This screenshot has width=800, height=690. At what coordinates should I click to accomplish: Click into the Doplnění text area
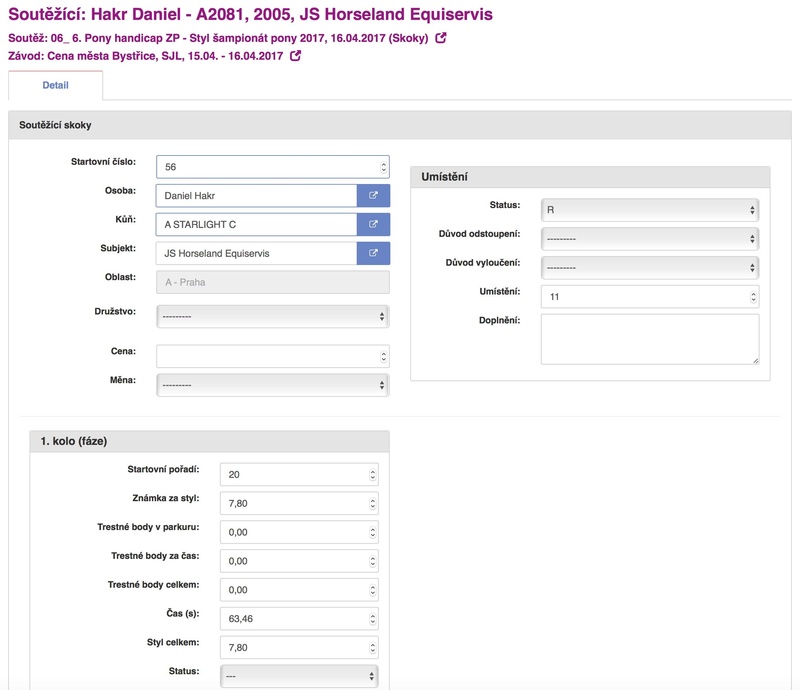pyautogui.click(x=649, y=339)
